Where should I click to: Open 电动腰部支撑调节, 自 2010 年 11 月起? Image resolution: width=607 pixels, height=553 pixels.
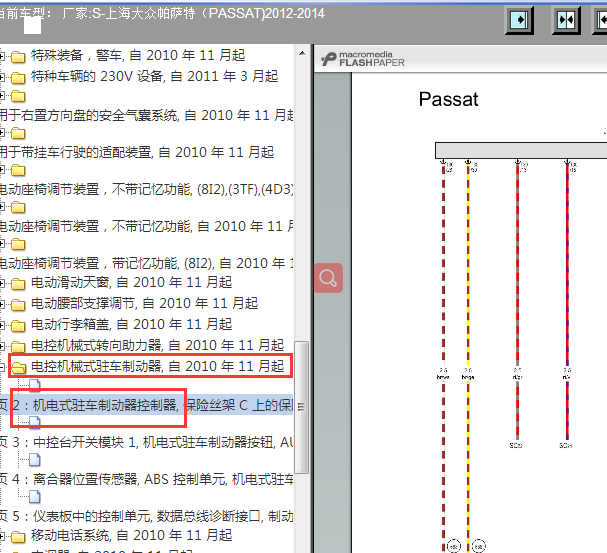click(x=144, y=303)
